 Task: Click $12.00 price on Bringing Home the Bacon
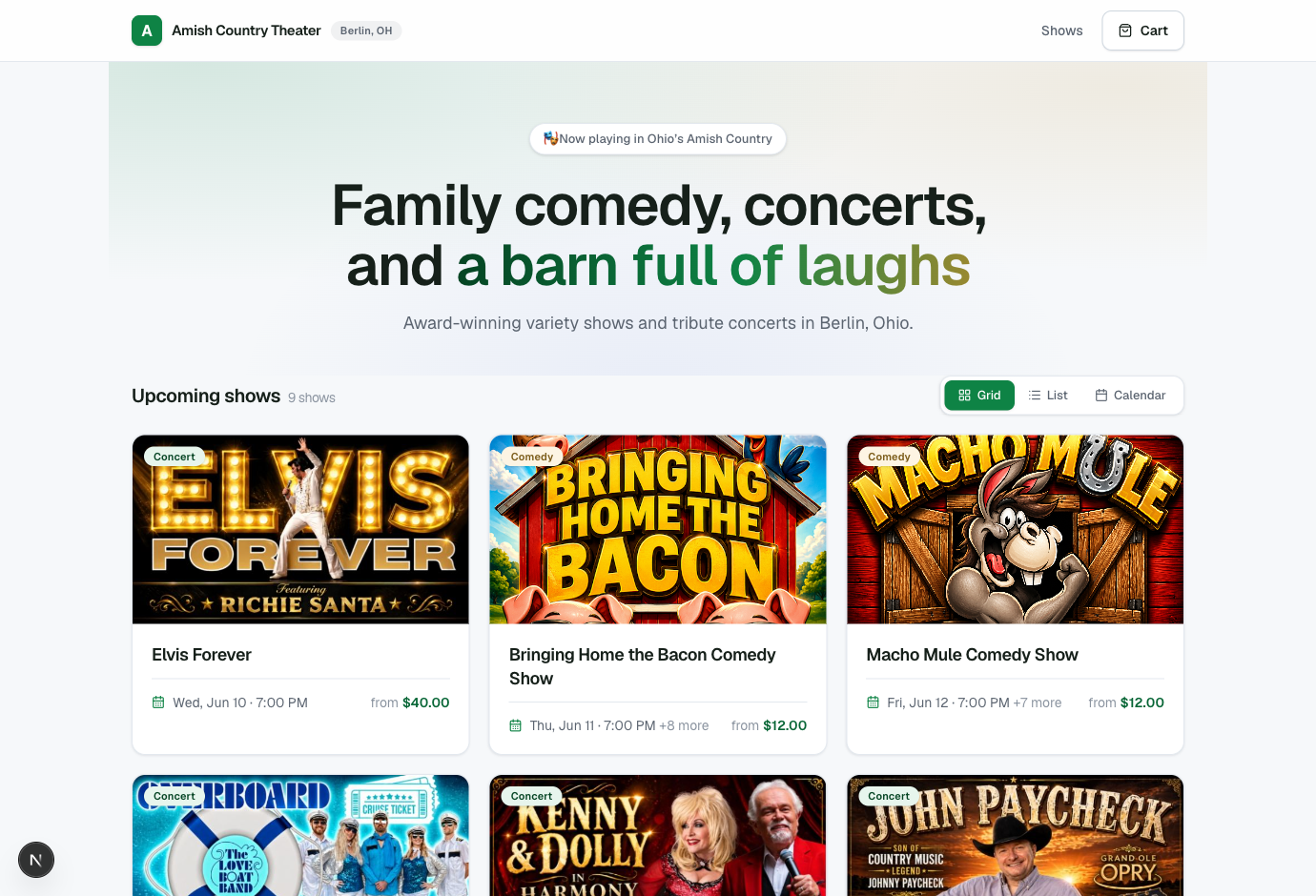[x=785, y=725]
